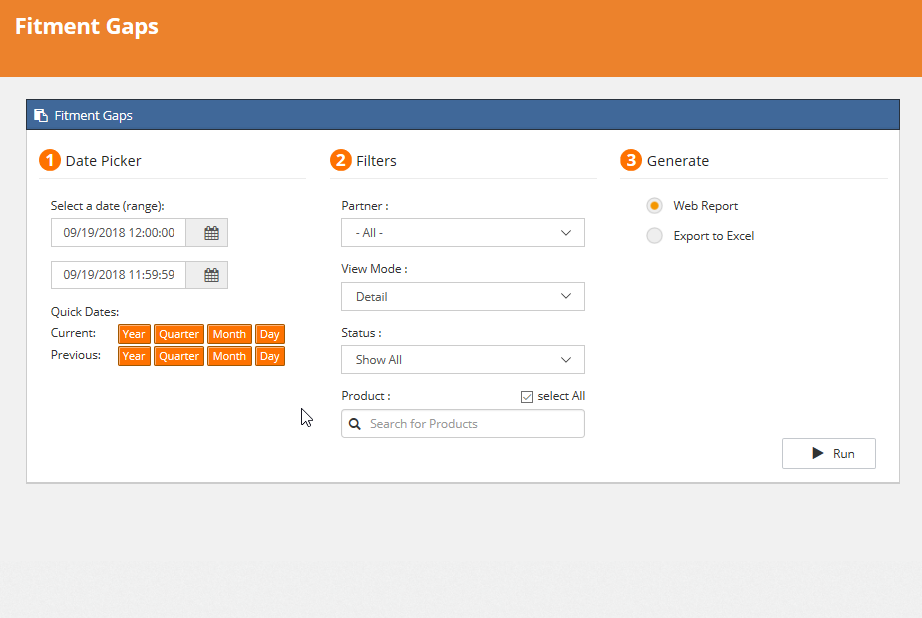Click the 'Status :' label
The height and width of the screenshot is (618, 922).
(361, 333)
